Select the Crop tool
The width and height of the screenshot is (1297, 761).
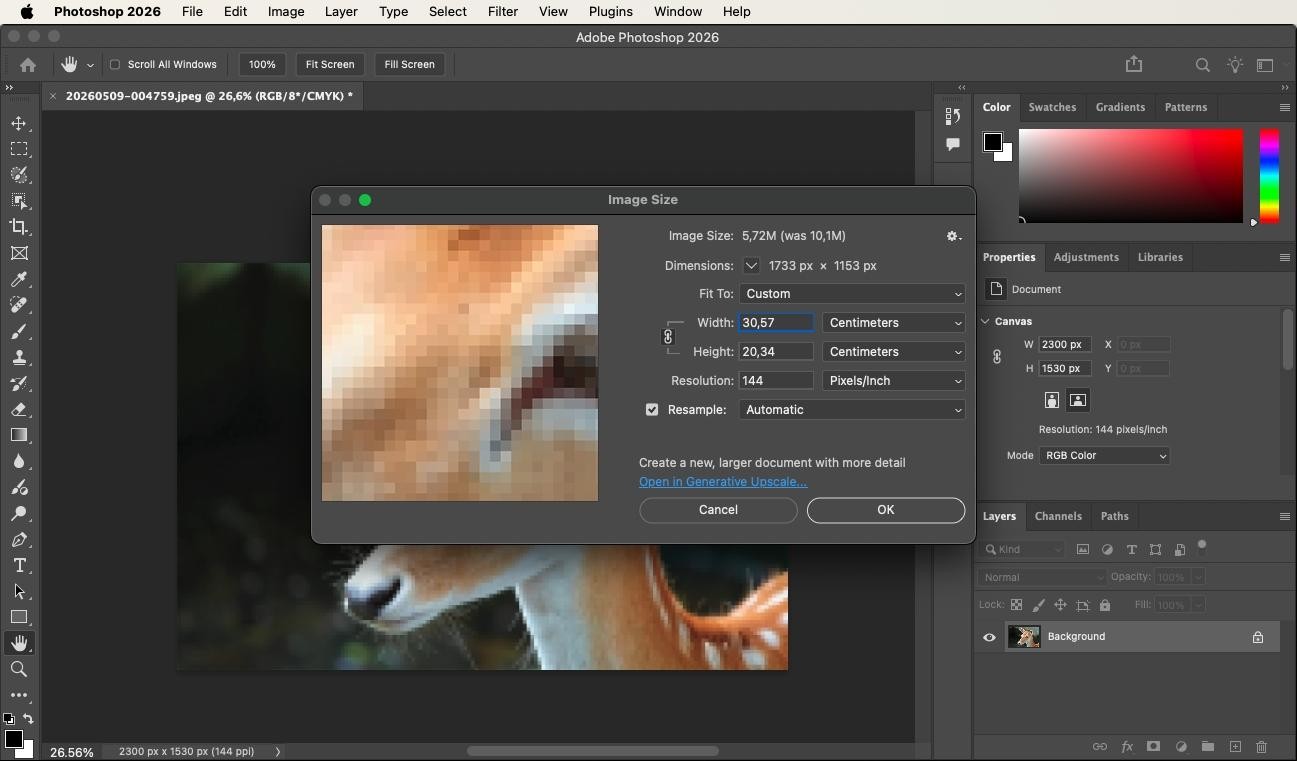[19, 227]
